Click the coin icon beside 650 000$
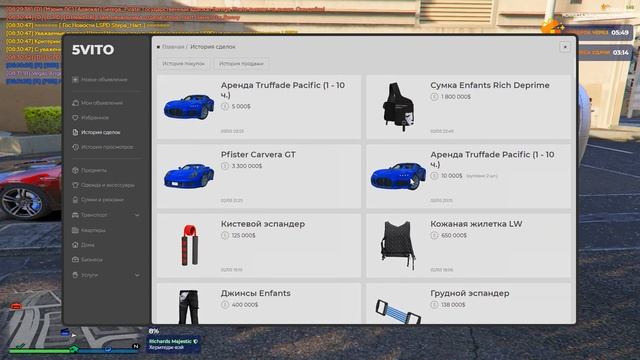Image resolution: width=640 pixels, height=360 pixels. (434, 236)
